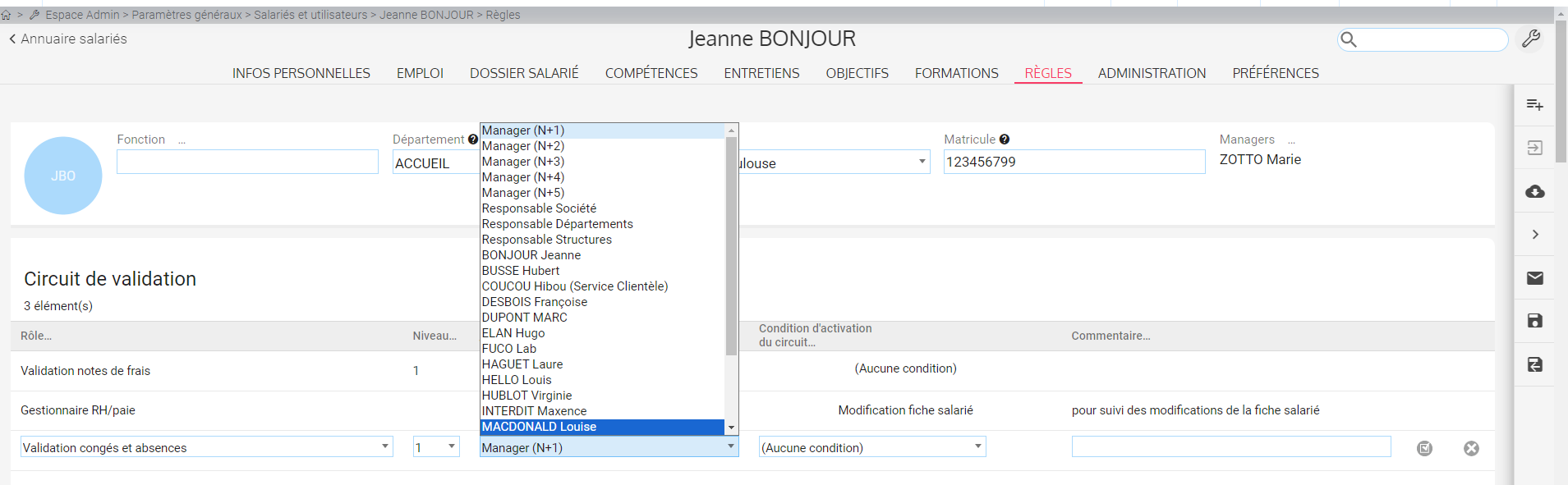1568x485 pixels.
Task: Click the delete row cross icon
Action: point(1471,448)
